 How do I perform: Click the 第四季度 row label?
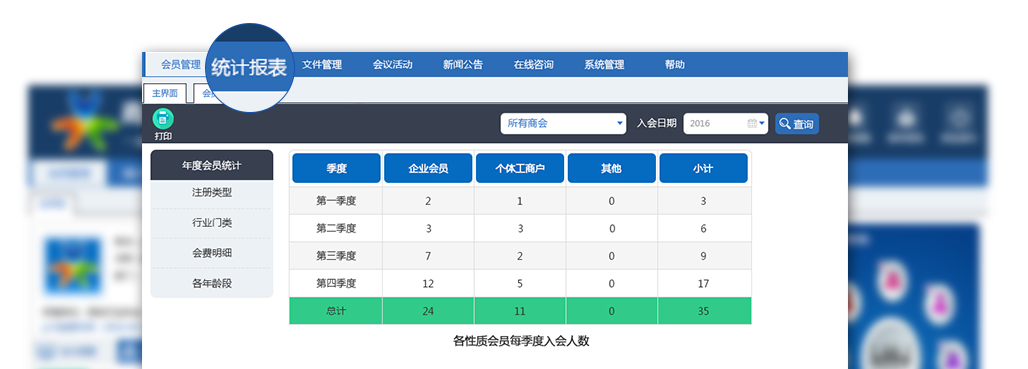(336, 284)
